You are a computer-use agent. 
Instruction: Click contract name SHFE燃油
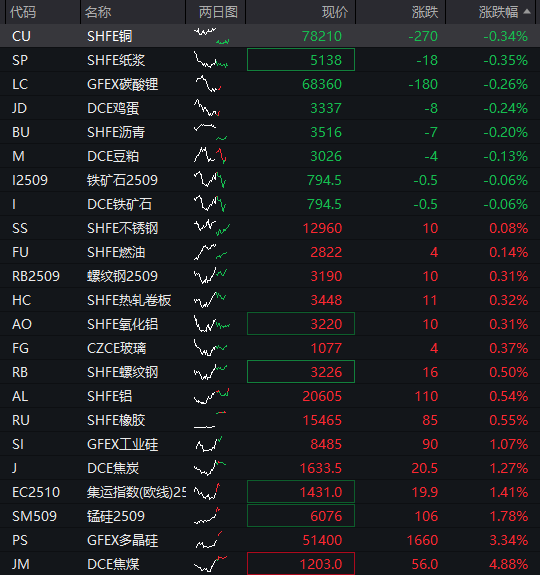tap(116, 252)
